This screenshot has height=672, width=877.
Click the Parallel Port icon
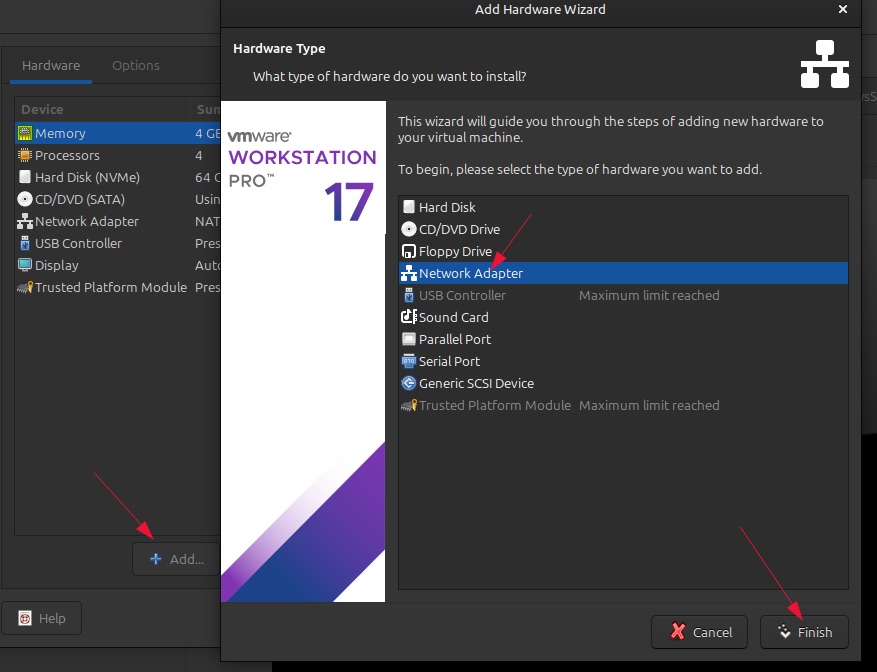click(x=408, y=339)
